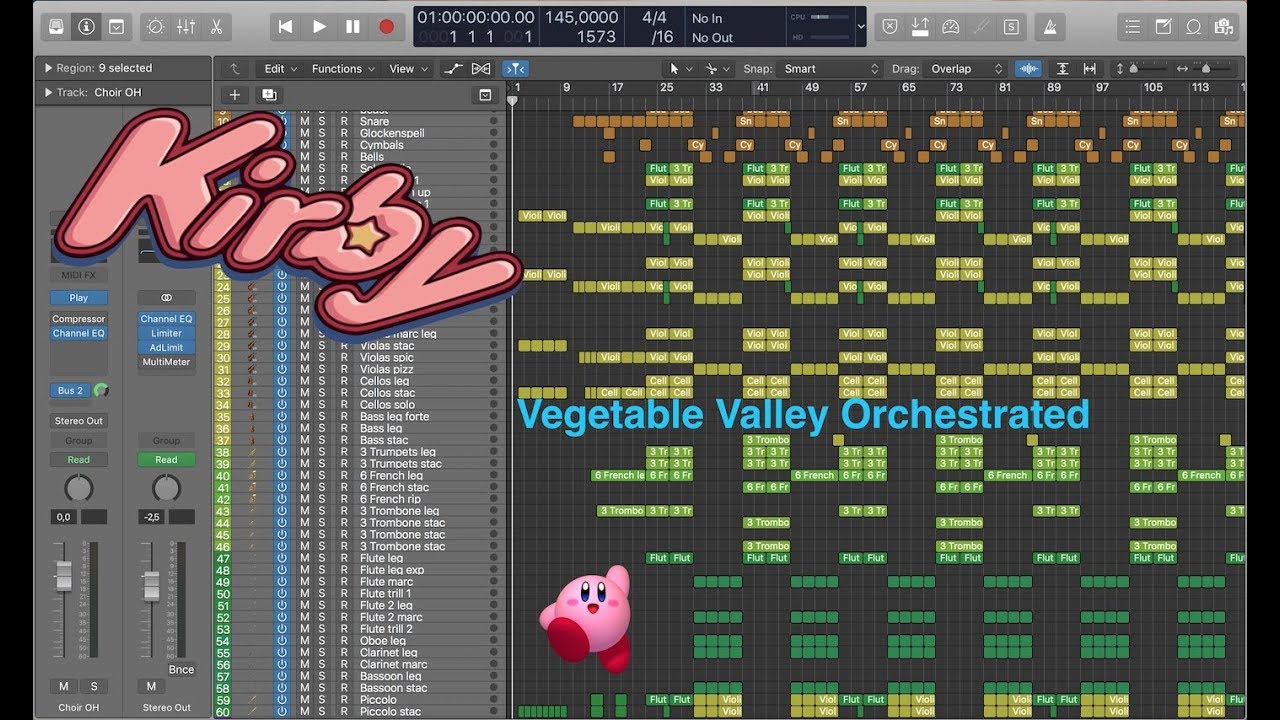The image size is (1280, 720).
Task: Toggle the Replace mode shield icon
Action: pos(891,27)
